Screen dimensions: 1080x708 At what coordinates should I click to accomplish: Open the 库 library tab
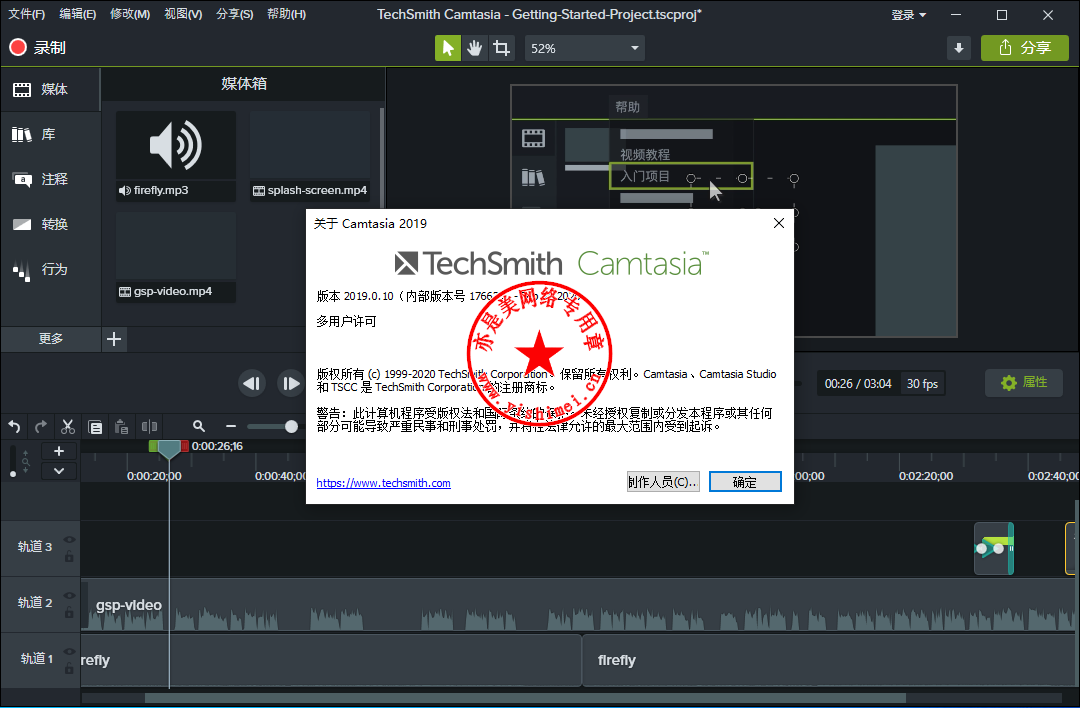pos(50,134)
